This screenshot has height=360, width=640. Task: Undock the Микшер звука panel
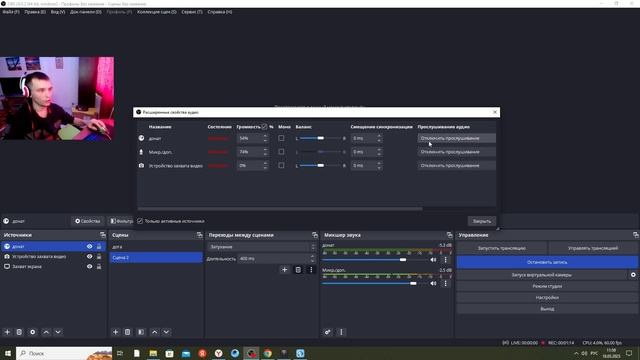coord(449,235)
